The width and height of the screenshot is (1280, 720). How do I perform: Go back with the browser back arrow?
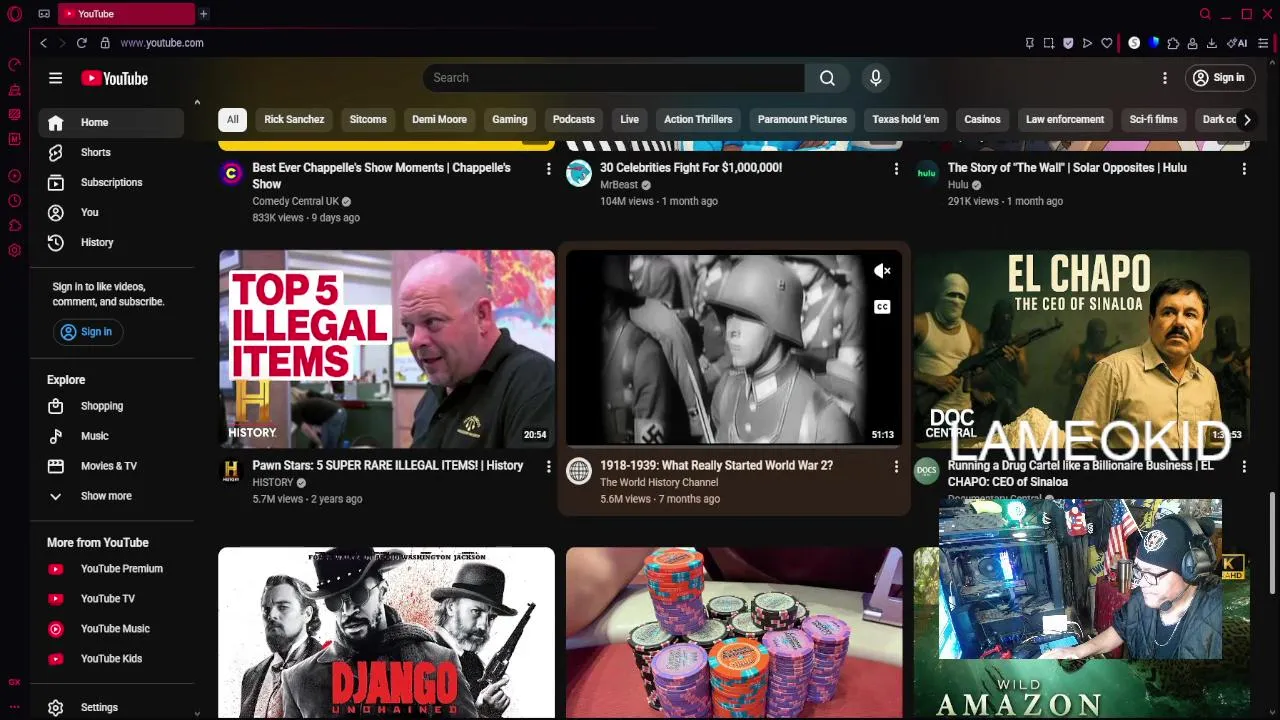tap(43, 43)
